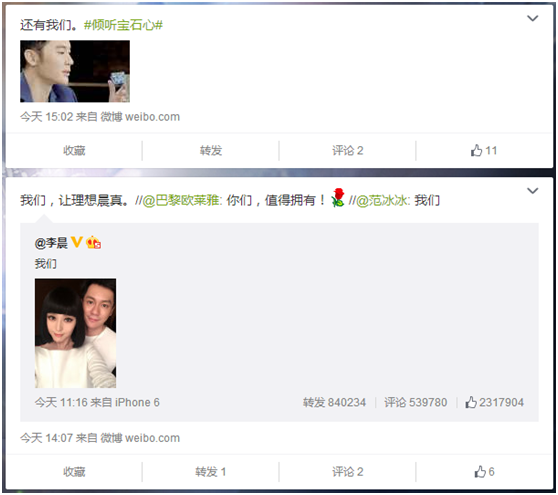
Task: Click thumbs-up icon showing 2317904 likes
Action: click(x=471, y=402)
